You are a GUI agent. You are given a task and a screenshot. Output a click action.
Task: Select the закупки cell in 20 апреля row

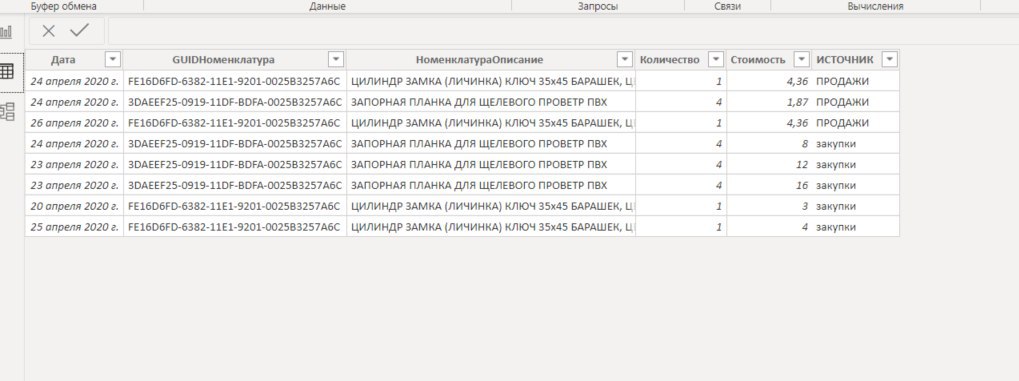[x=855, y=206]
